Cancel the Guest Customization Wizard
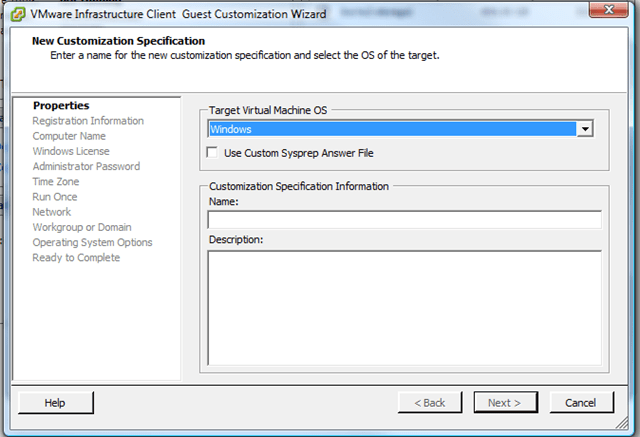The image size is (640, 437). [581, 402]
